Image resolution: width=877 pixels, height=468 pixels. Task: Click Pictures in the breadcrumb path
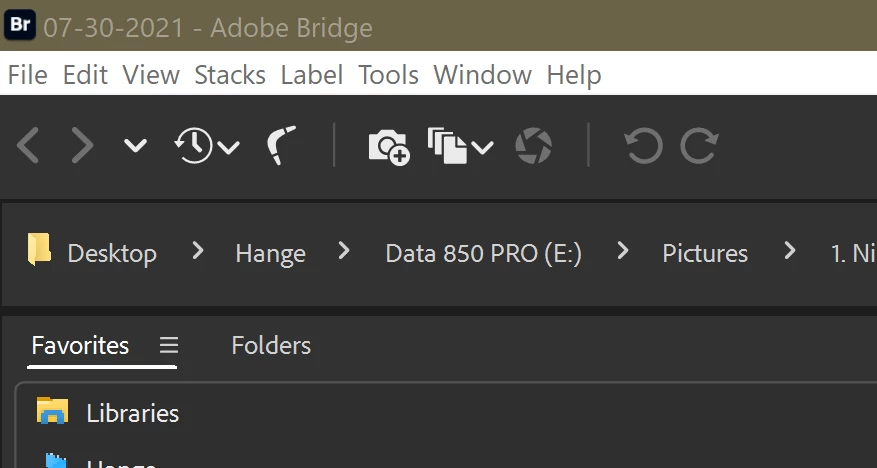click(705, 254)
